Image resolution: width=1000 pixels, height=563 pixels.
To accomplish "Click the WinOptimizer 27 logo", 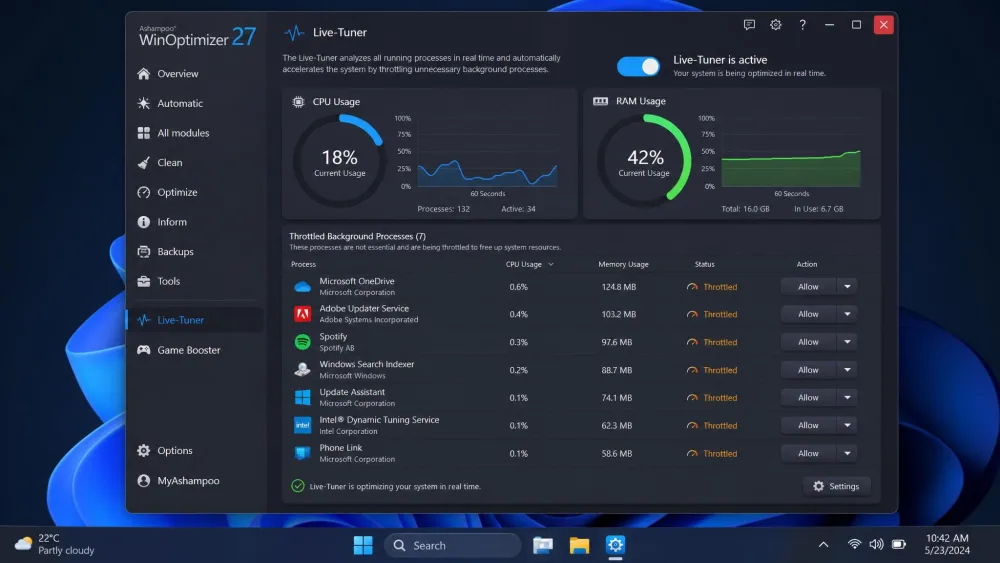I will [x=197, y=37].
